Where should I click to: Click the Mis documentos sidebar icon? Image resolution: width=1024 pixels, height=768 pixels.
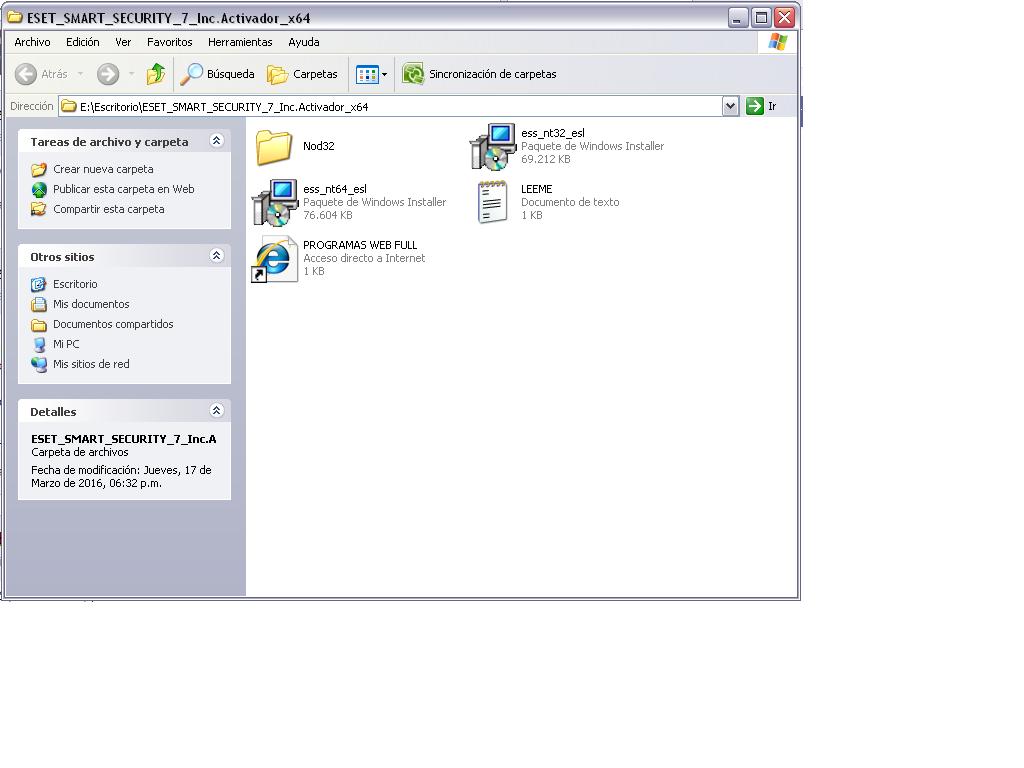39,304
